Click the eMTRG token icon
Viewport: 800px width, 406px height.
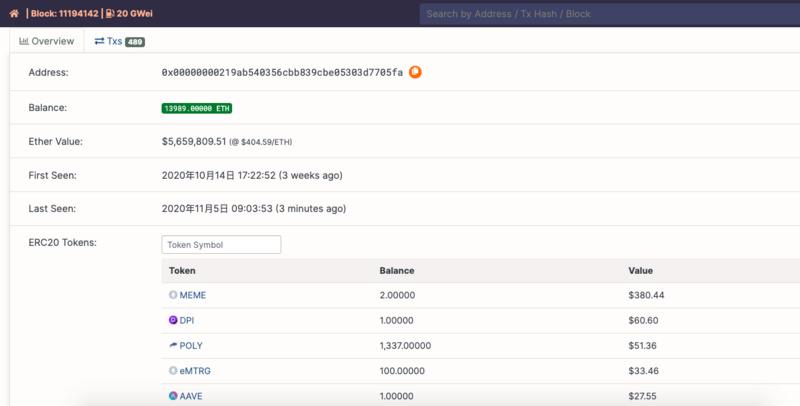point(173,371)
